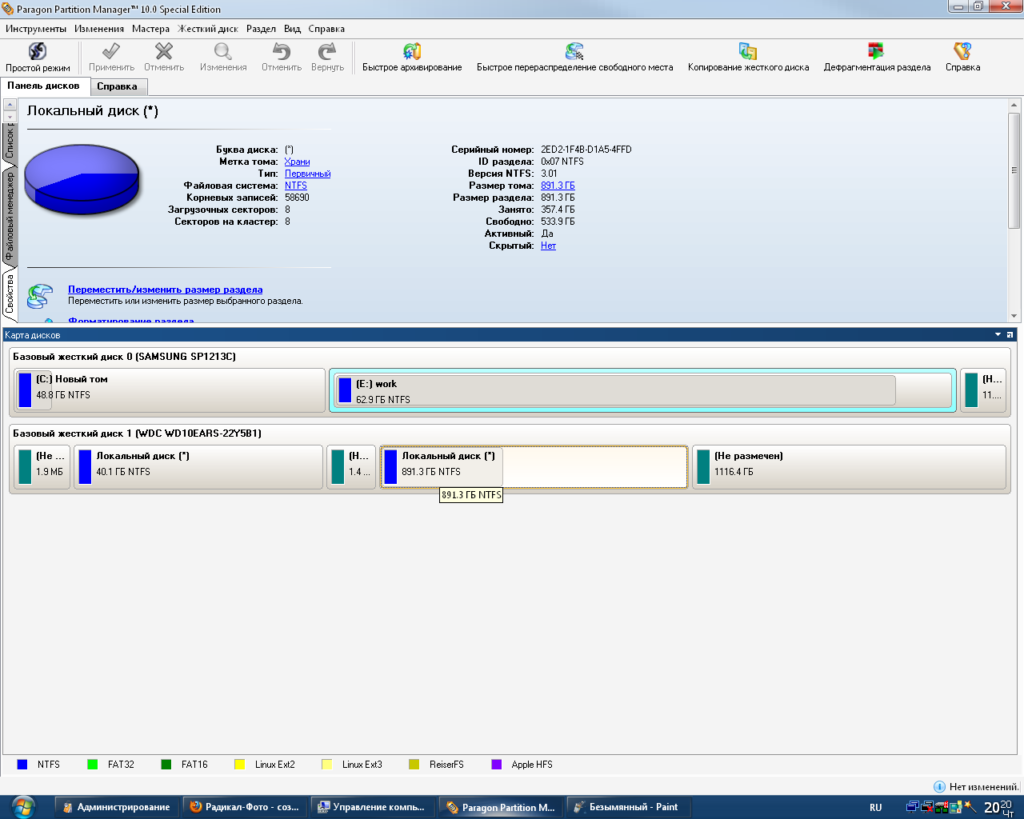This screenshot has width=1024, height=819.
Task: Open the Windows Start button
Action: [x=24, y=807]
